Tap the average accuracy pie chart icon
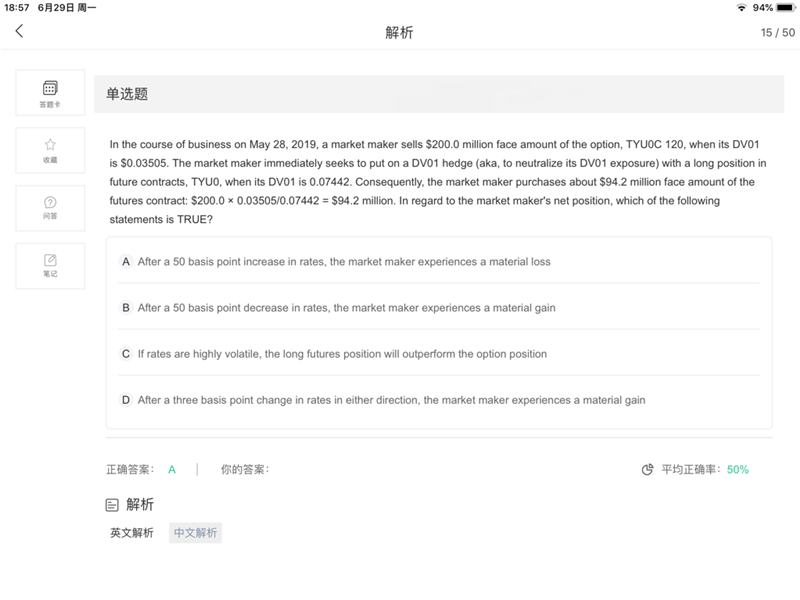The image size is (800, 600). (x=647, y=469)
